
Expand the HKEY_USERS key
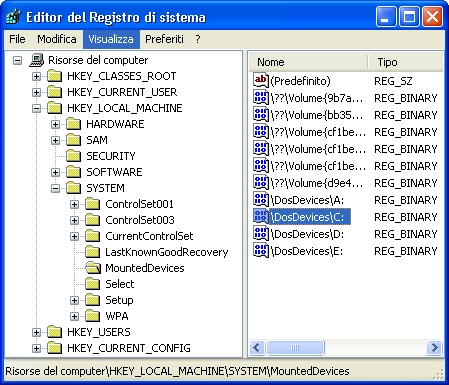click(x=36, y=332)
